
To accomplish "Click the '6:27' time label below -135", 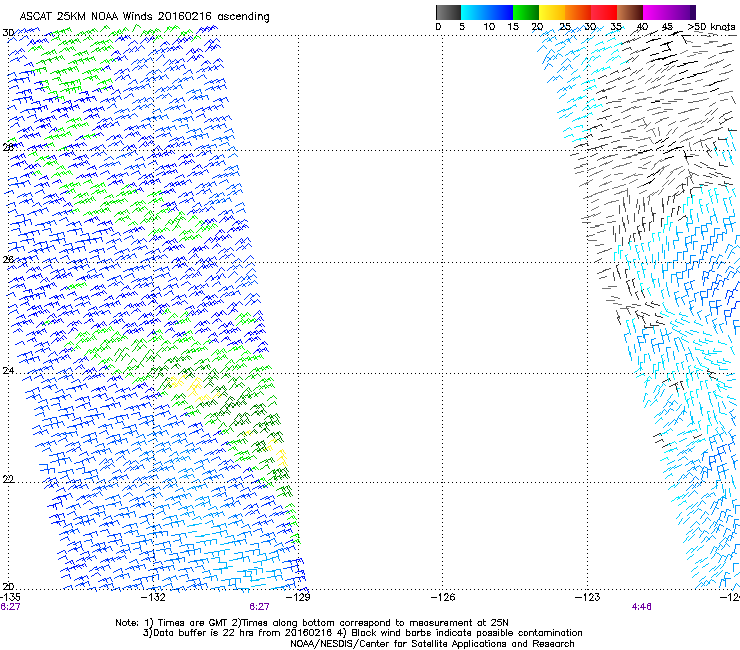I will 10,607.
